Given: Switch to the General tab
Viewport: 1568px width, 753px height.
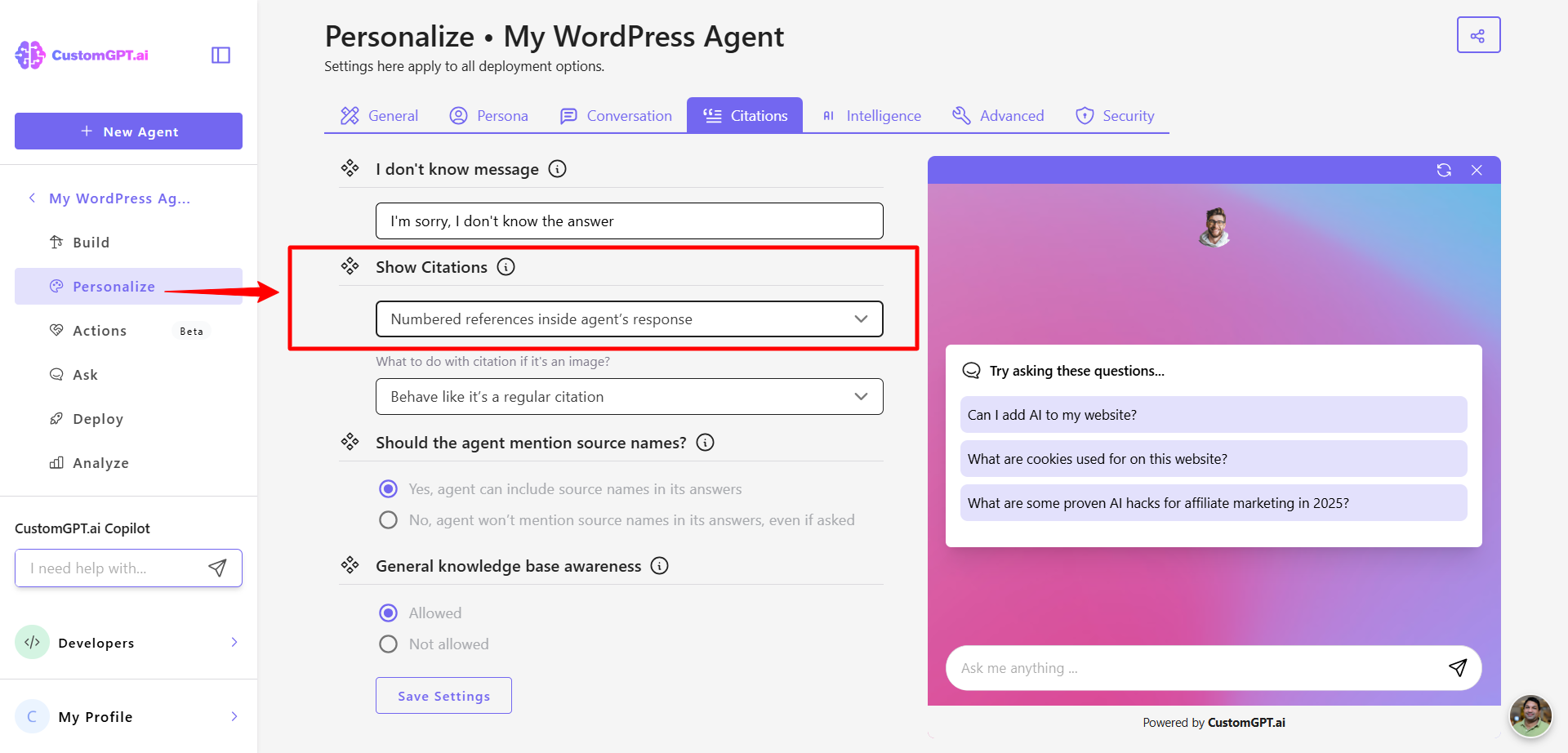Looking at the screenshot, I should click(380, 116).
